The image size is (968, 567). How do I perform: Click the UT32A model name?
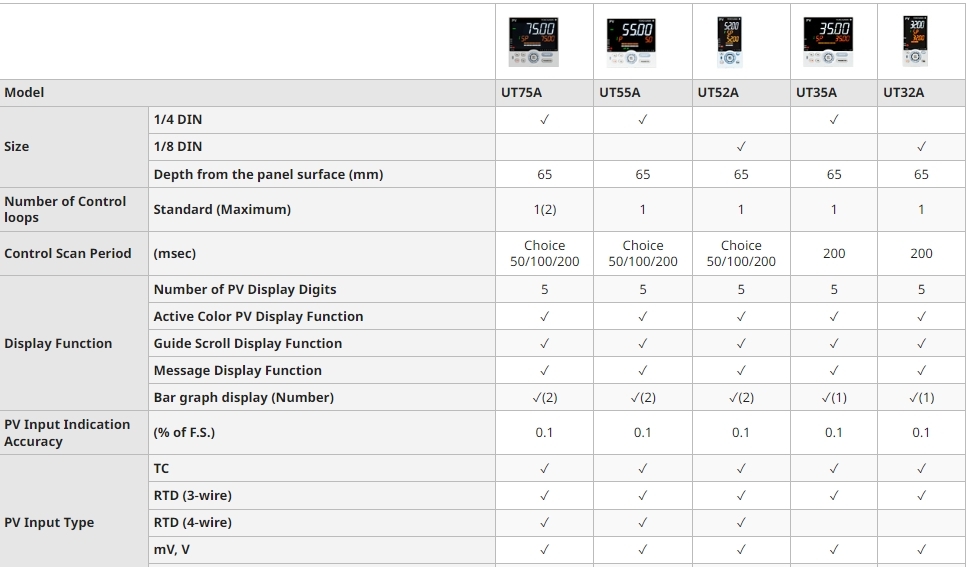click(x=904, y=93)
